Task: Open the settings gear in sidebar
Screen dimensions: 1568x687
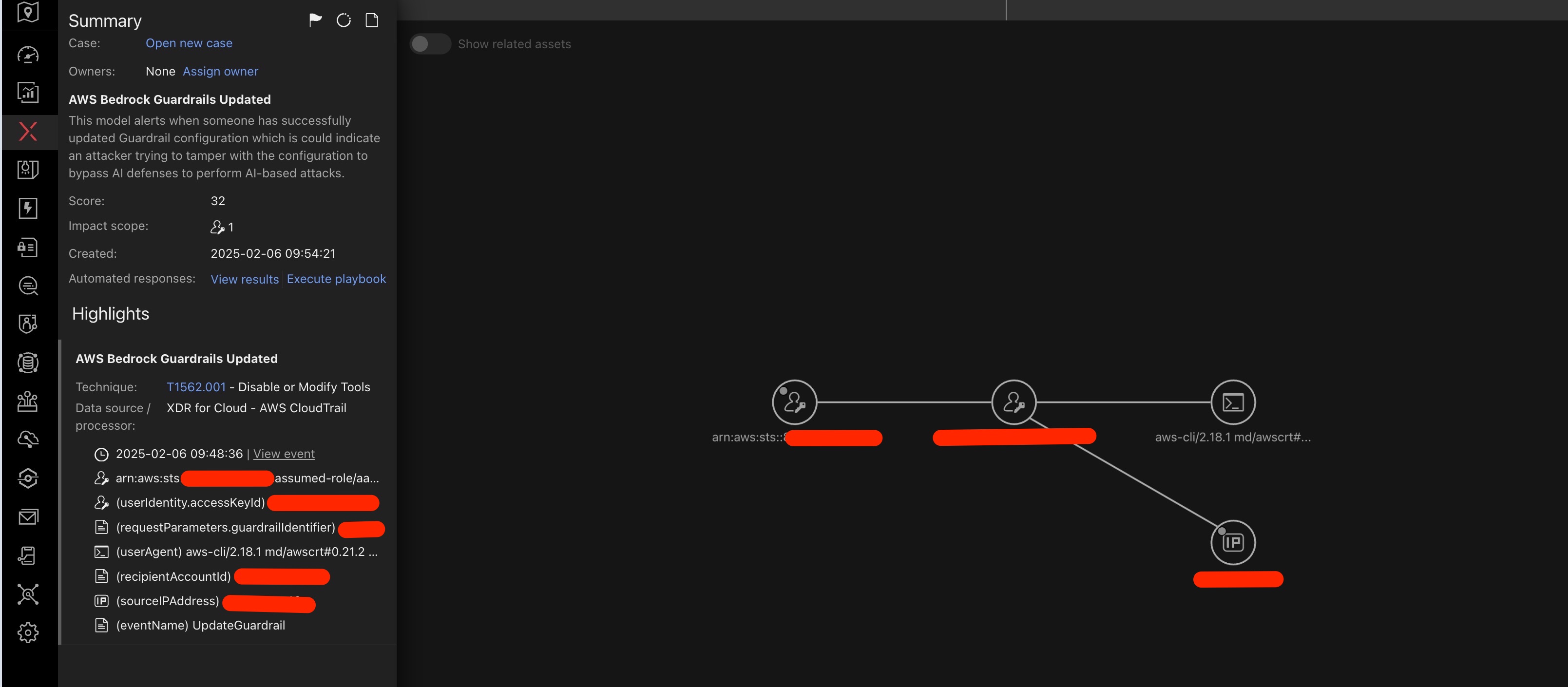Action: point(28,633)
